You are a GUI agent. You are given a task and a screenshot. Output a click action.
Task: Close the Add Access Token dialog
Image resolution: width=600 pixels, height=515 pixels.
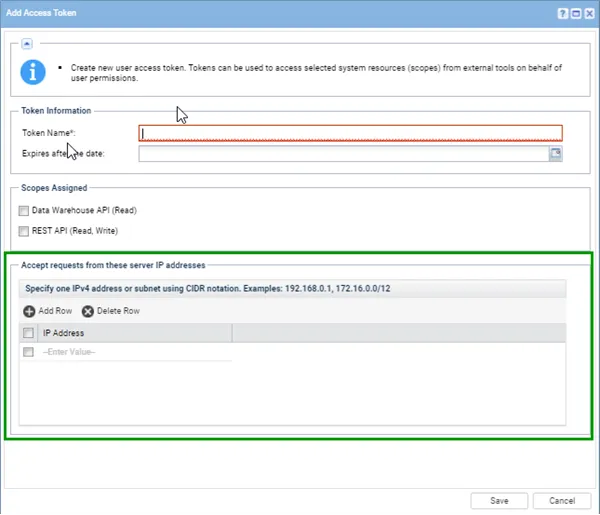(589, 13)
